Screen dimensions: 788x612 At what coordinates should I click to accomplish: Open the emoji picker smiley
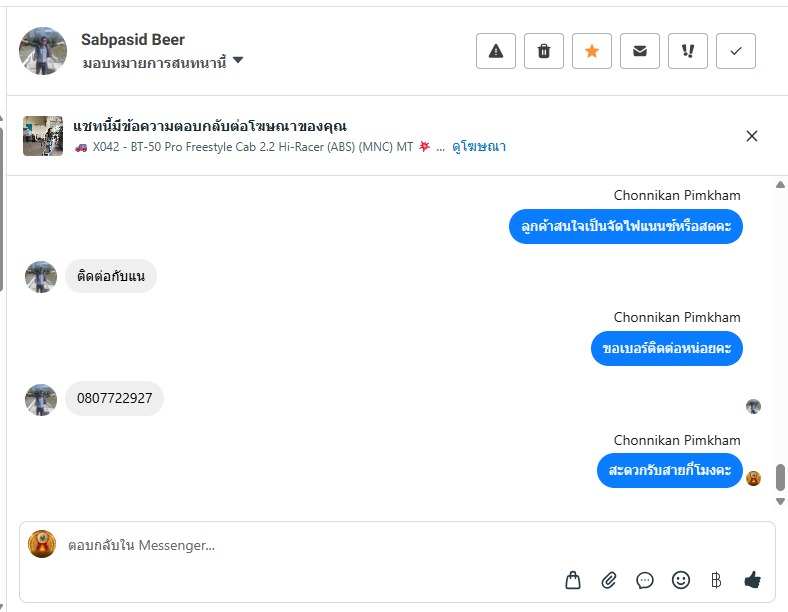(681, 580)
